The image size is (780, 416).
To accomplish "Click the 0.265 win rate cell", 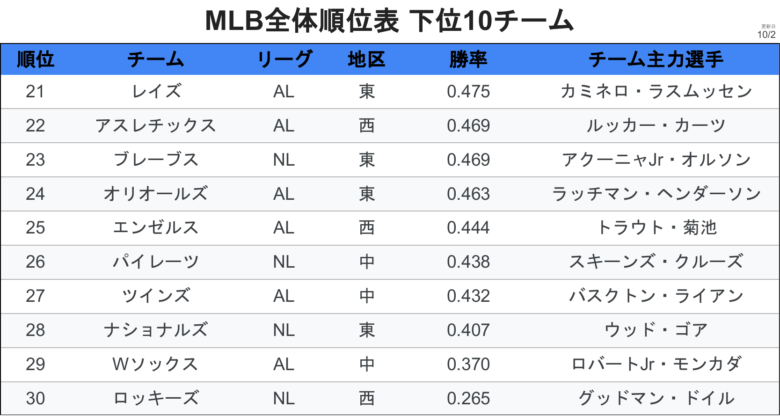I will point(468,398).
